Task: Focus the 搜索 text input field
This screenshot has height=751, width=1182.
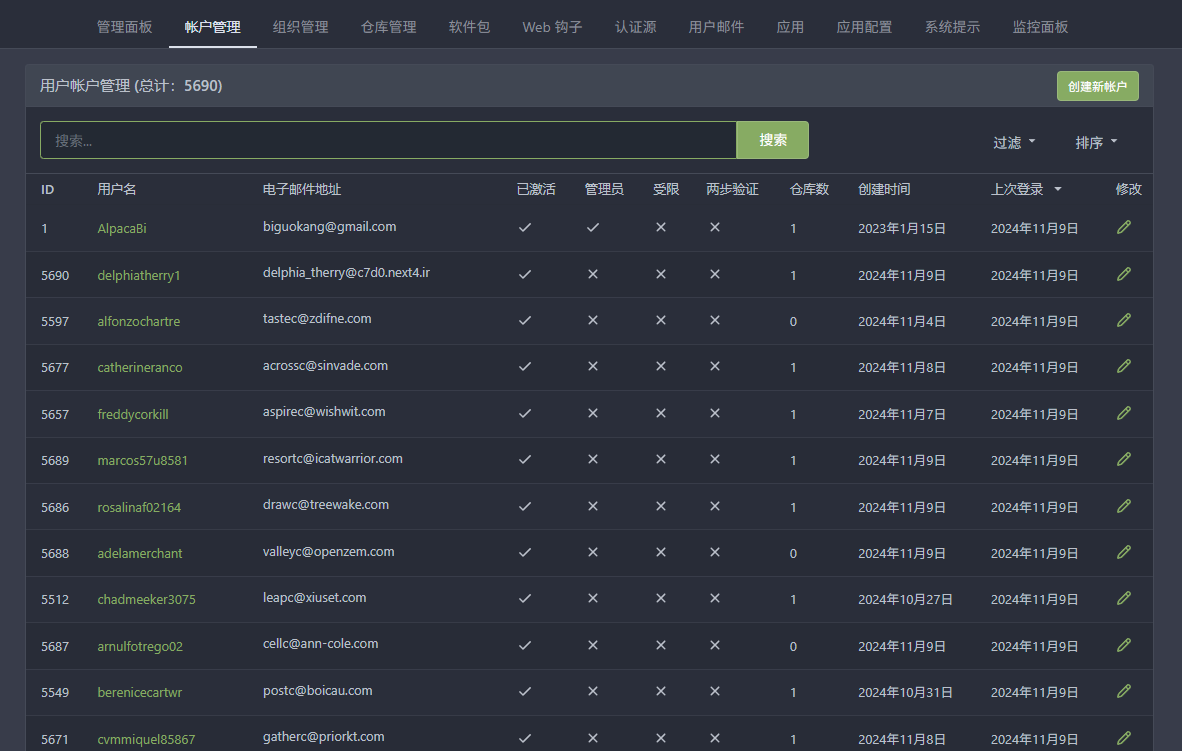Action: point(388,141)
